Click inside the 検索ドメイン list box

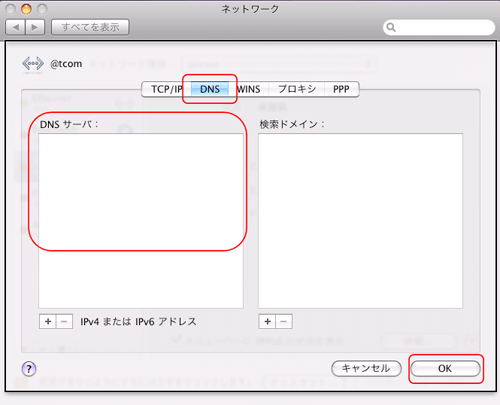[360, 221]
